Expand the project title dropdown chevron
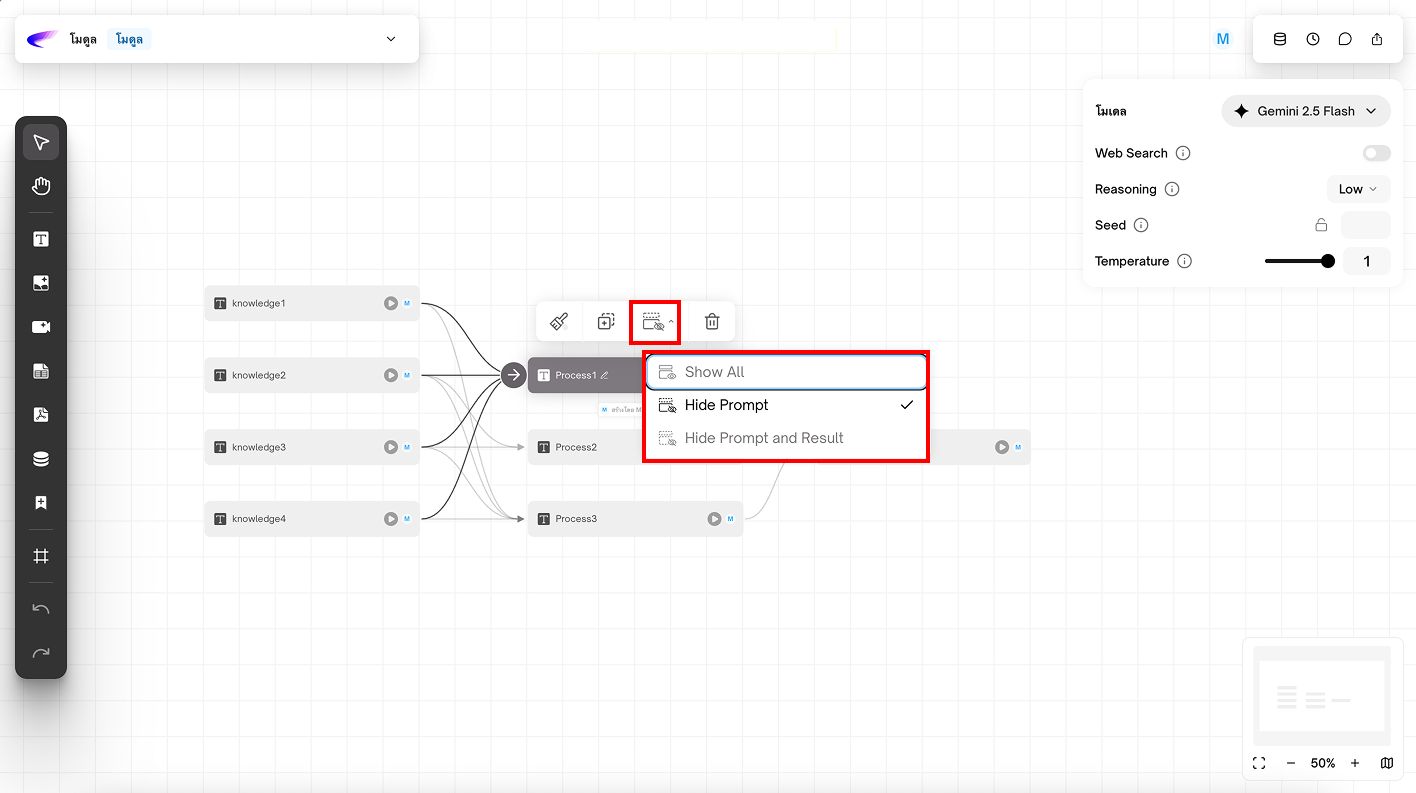Image resolution: width=1416 pixels, height=793 pixels. coord(391,39)
